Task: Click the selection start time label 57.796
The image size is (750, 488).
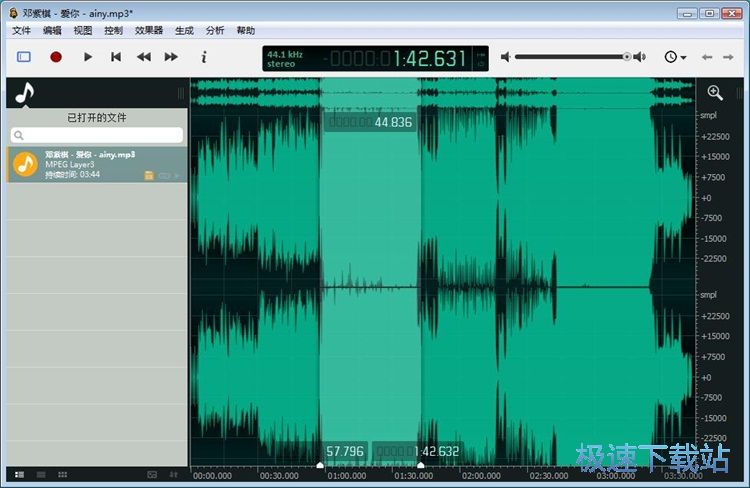Action: click(x=345, y=451)
